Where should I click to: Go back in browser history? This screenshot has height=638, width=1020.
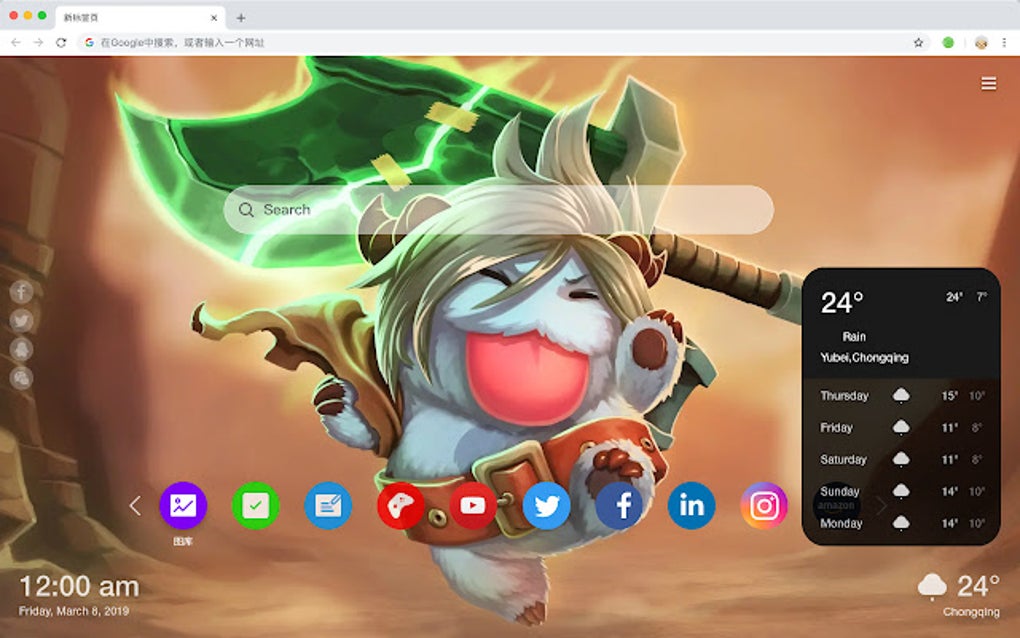pyautogui.click(x=16, y=42)
